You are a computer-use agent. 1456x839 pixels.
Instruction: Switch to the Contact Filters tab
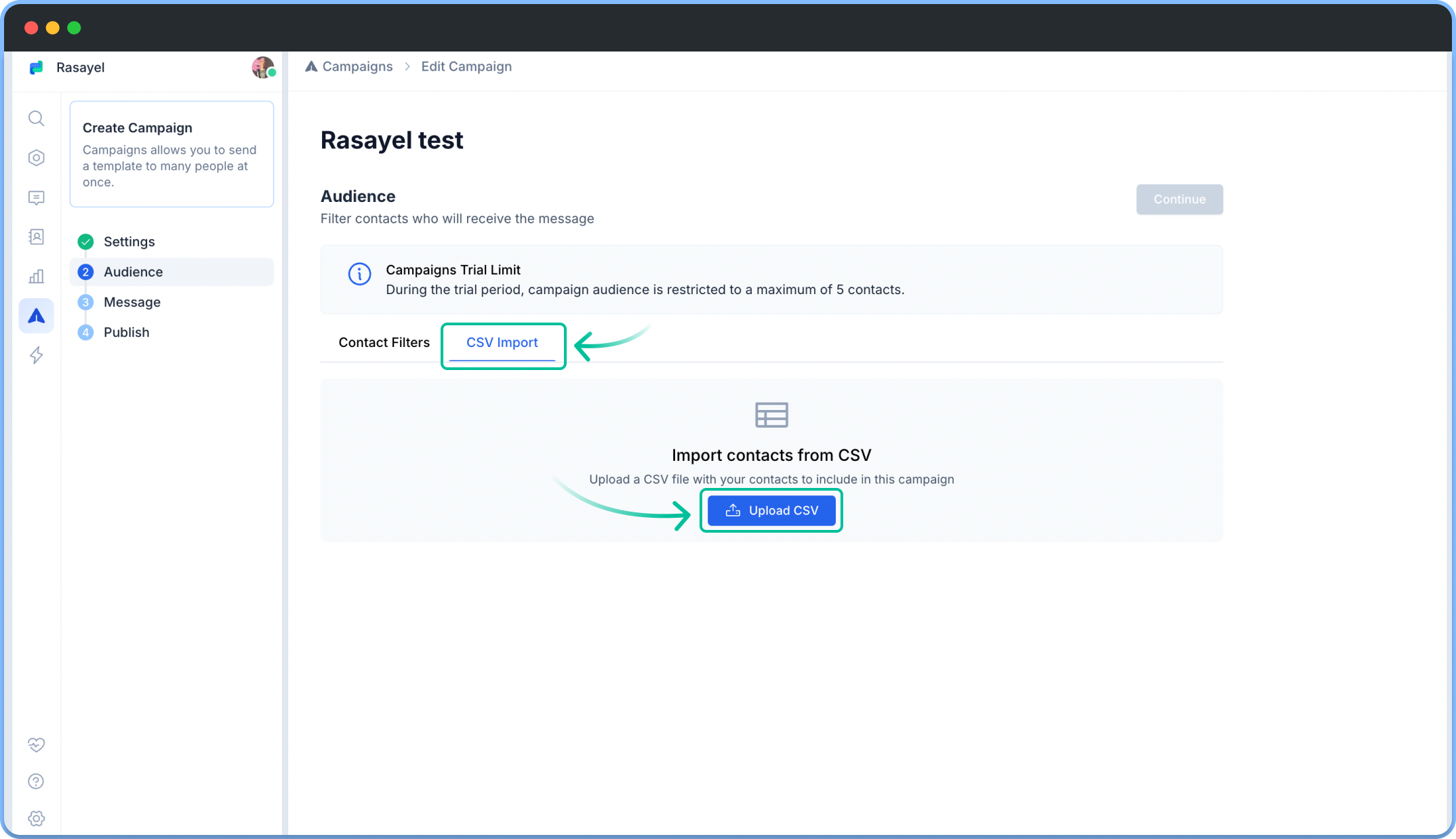[384, 342]
